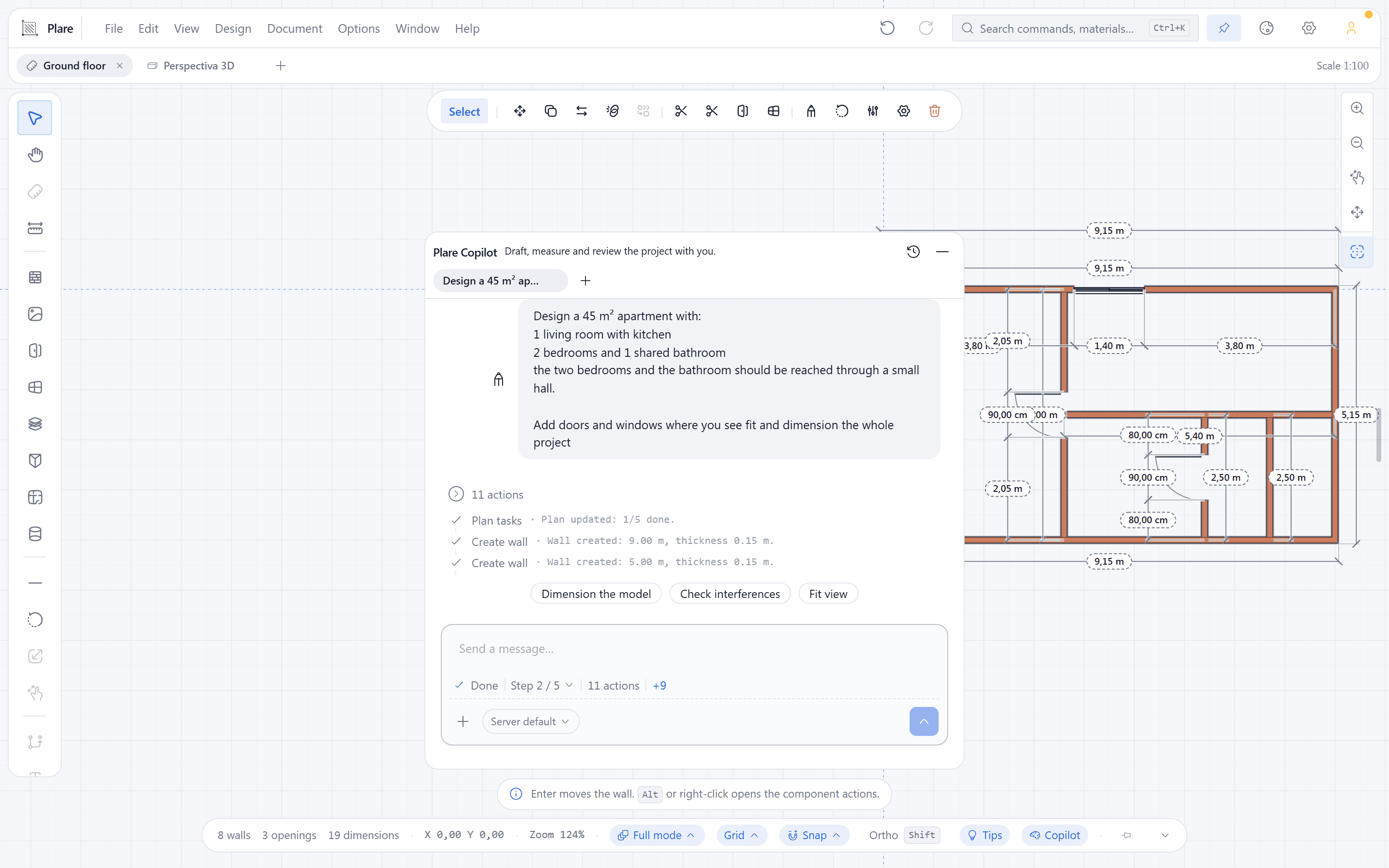The image size is (1389, 868).
Task: Click the dimension ruler tool in sidebar
Action: tap(35, 229)
